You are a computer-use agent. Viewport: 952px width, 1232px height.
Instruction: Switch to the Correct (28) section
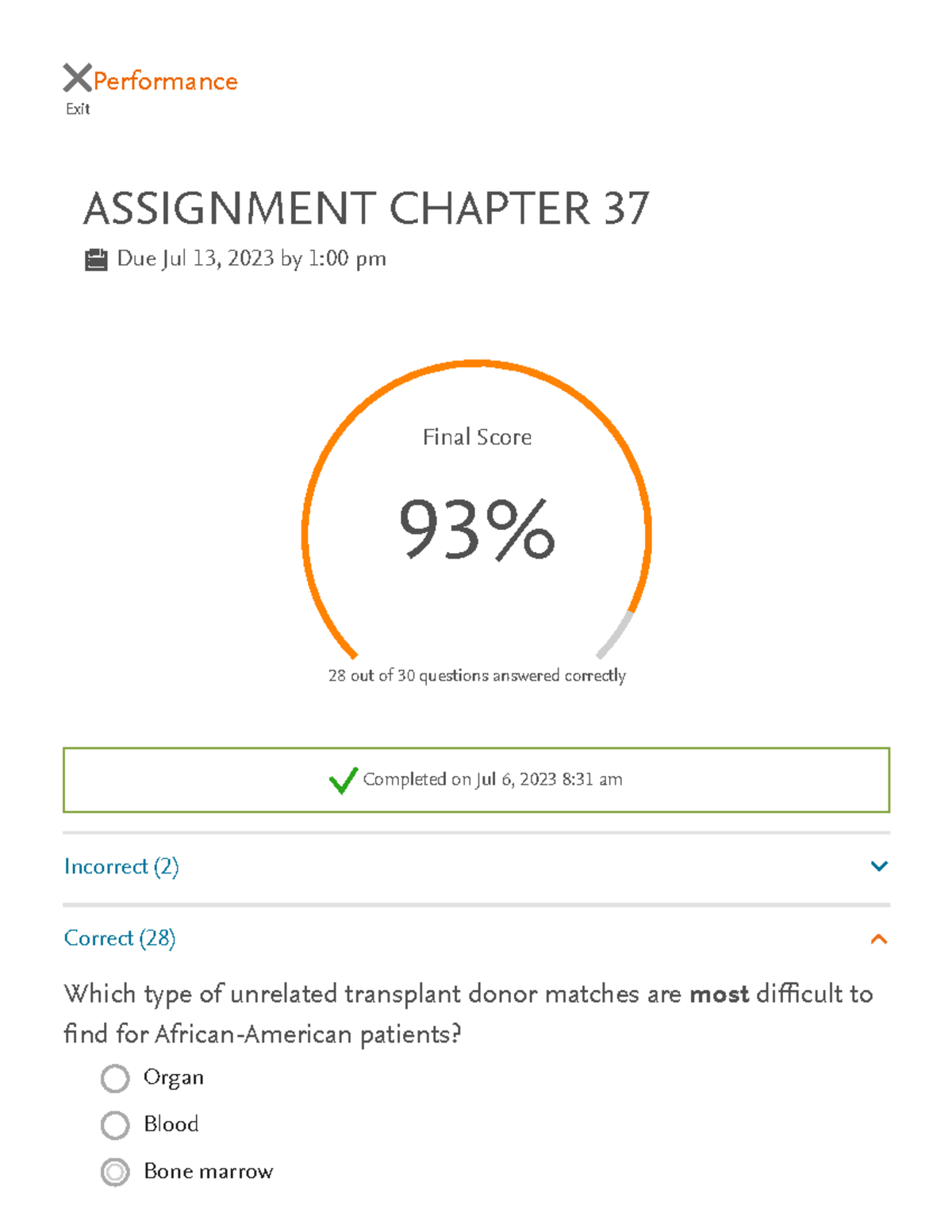(x=119, y=938)
